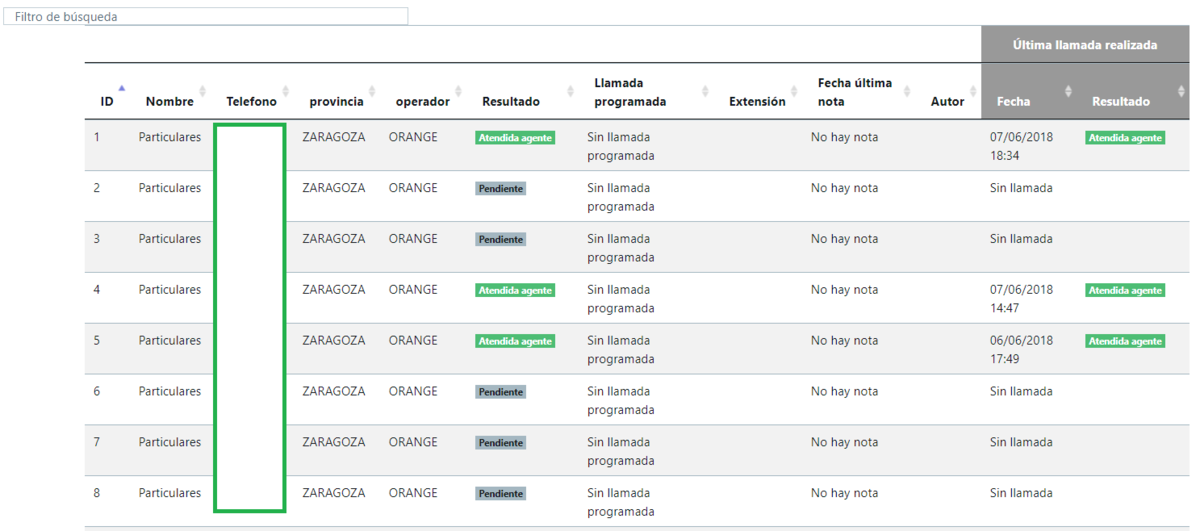Click the ID cell of row 3

tap(97, 239)
